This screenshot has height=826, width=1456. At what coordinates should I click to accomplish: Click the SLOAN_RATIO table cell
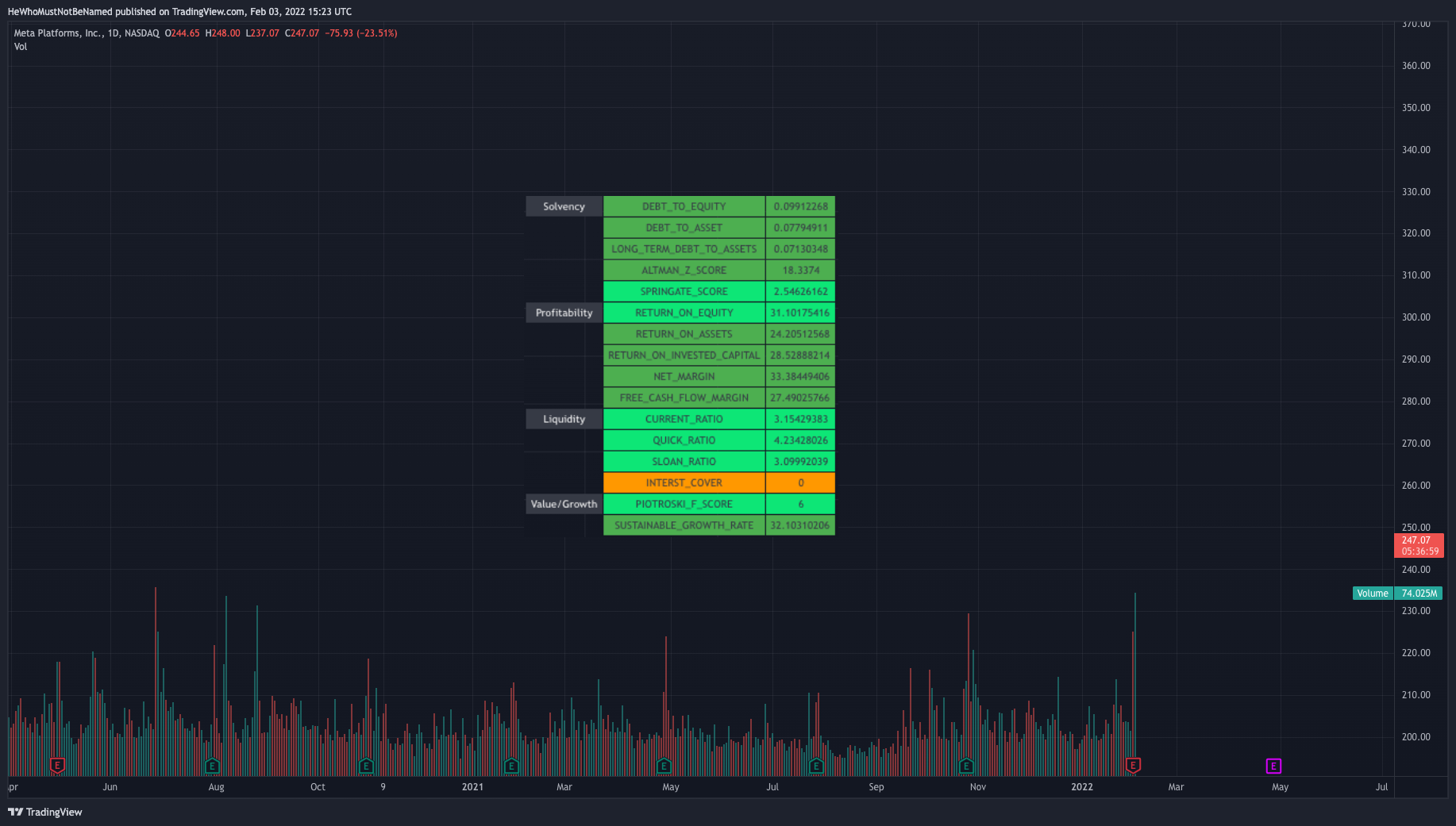point(684,462)
